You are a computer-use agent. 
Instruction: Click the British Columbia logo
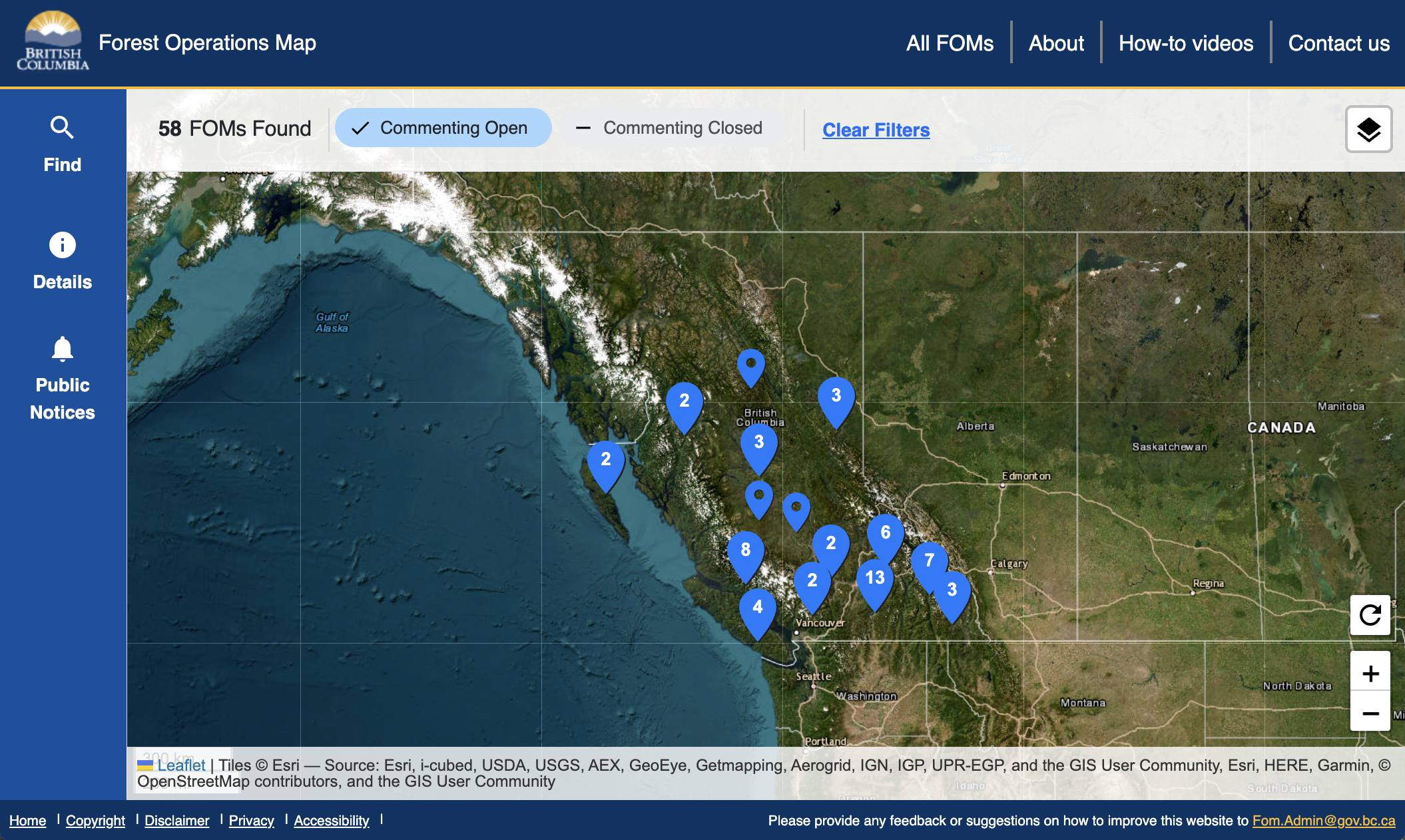(x=53, y=41)
